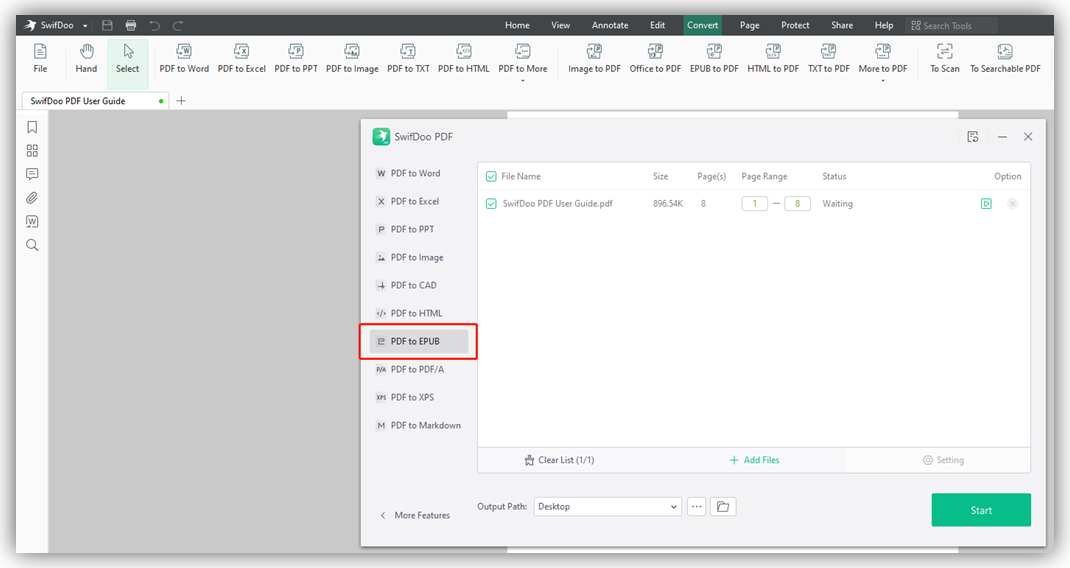Choose PDF to TXT in ribbon
The width and height of the screenshot is (1070, 568).
click(408, 59)
